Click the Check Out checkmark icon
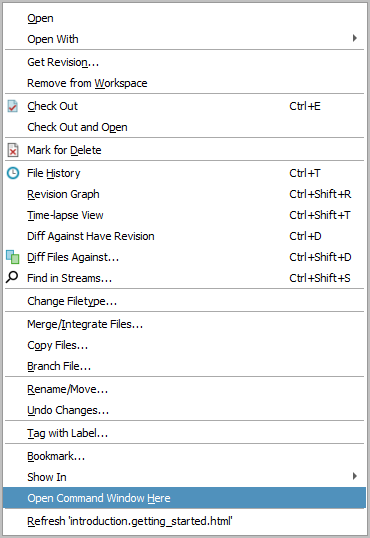The image size is (370, 538). [13, 106]
